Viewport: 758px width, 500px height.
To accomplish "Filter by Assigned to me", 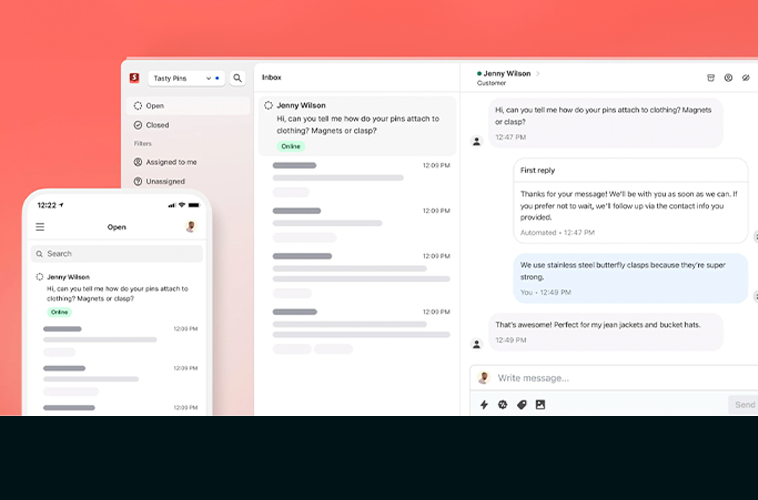I will point(171,162).
